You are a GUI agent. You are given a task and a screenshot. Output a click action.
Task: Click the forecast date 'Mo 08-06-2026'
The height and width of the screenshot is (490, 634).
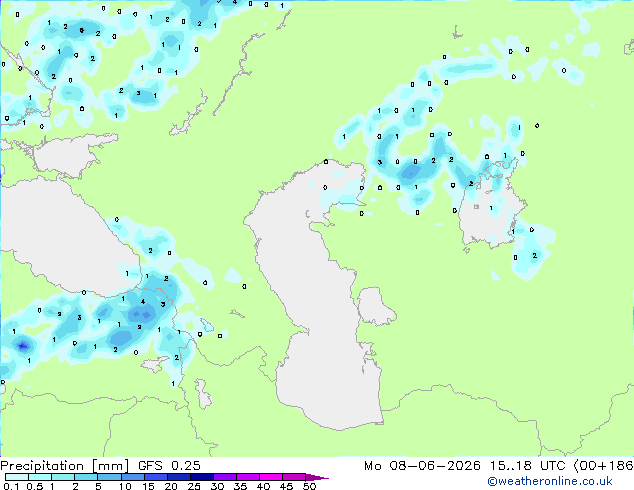422,466
